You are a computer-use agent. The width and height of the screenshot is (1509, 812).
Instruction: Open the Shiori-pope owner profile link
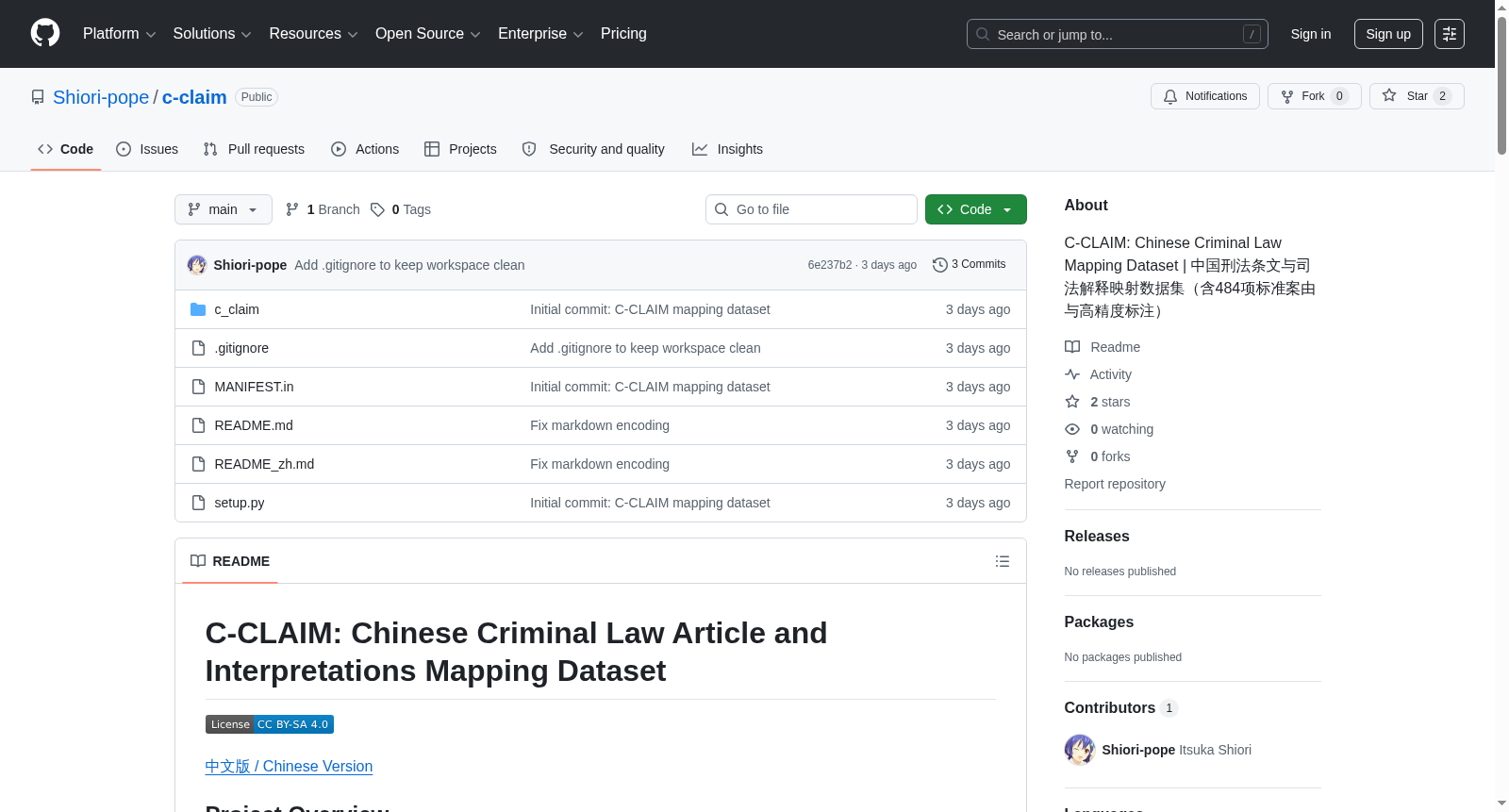pos(101,97)
